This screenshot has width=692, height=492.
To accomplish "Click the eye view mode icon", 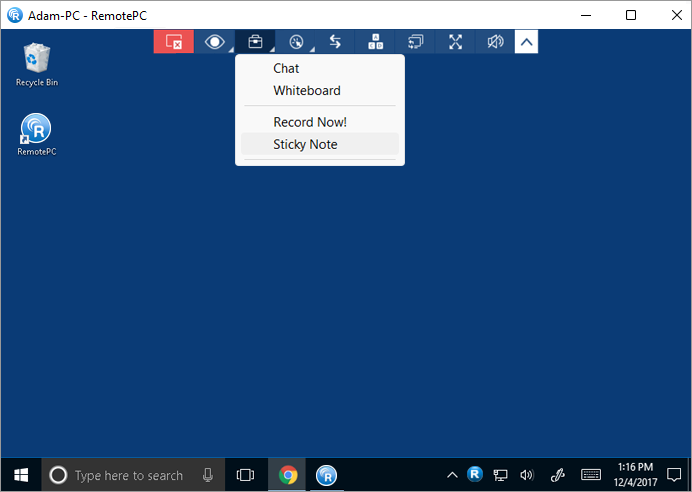I will [x=214, y=42].
